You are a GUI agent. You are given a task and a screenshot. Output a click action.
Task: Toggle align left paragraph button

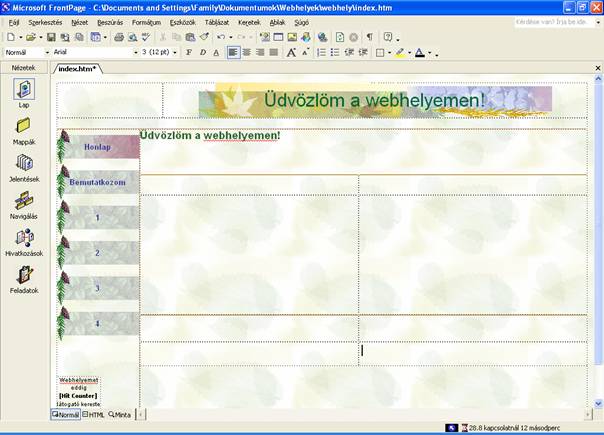point(233,52)
